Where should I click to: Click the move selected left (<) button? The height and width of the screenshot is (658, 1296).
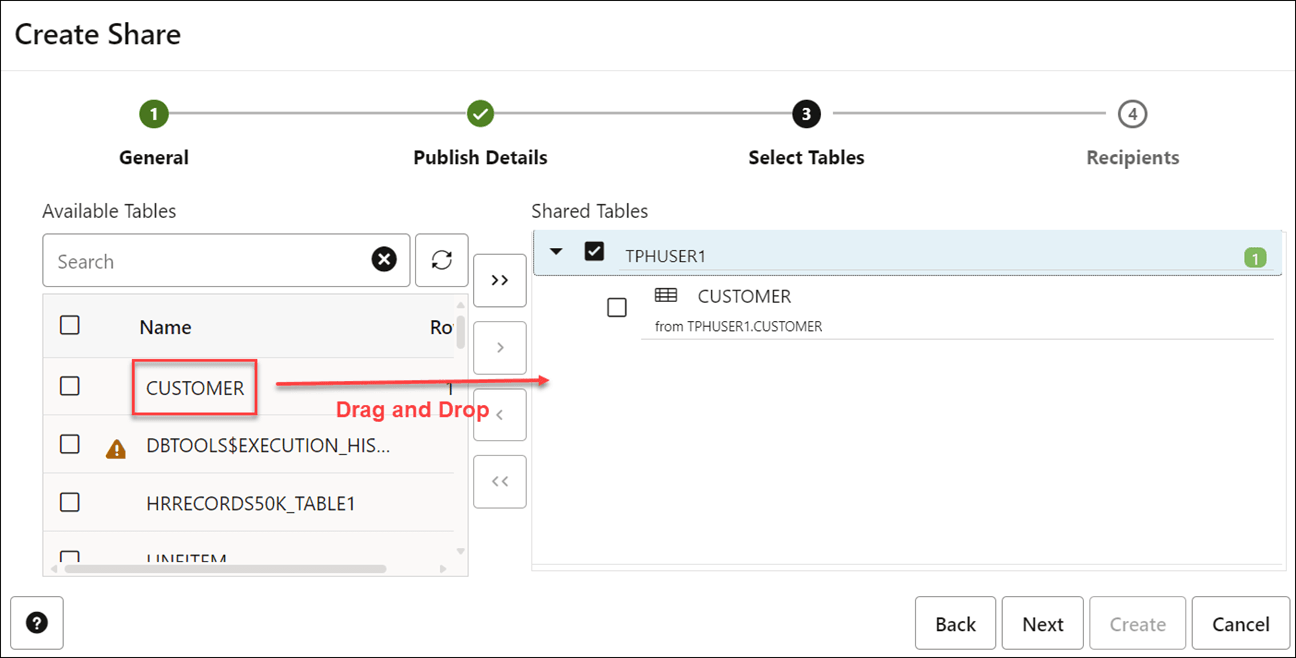click(x=499, y=414)
